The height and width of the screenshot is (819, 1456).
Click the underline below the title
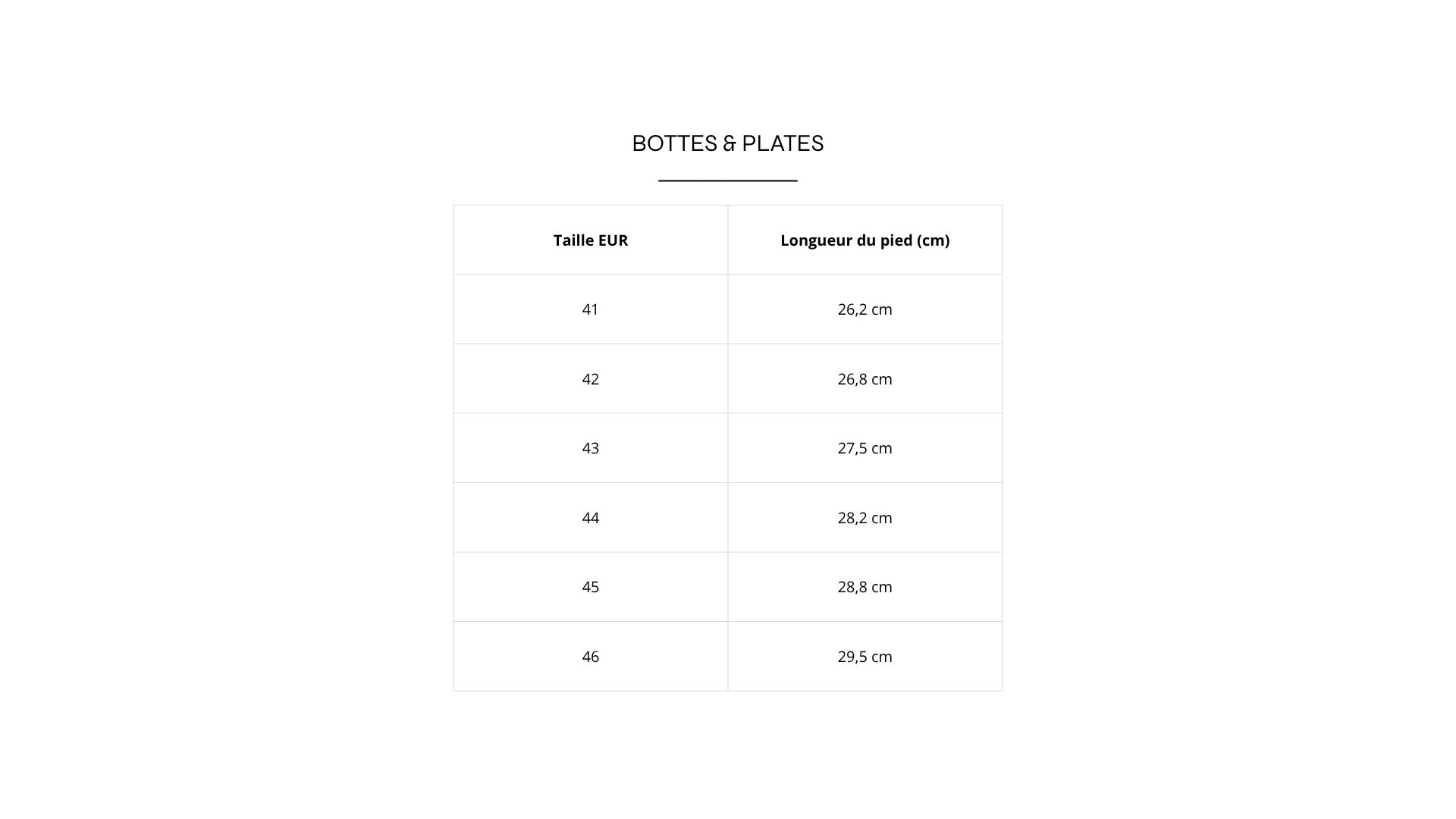click(727, 180)
